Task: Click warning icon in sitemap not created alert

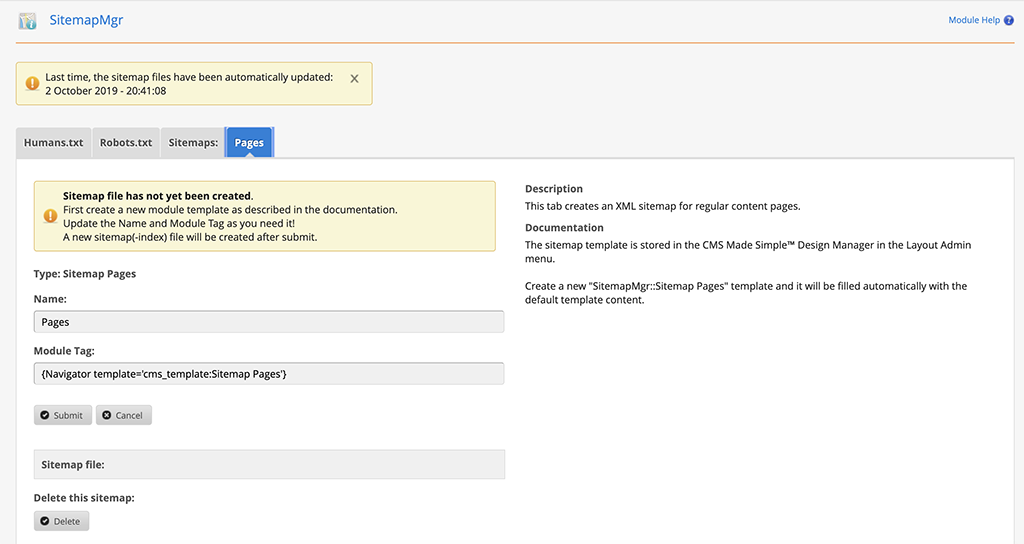Action: [x=50, y=216]
